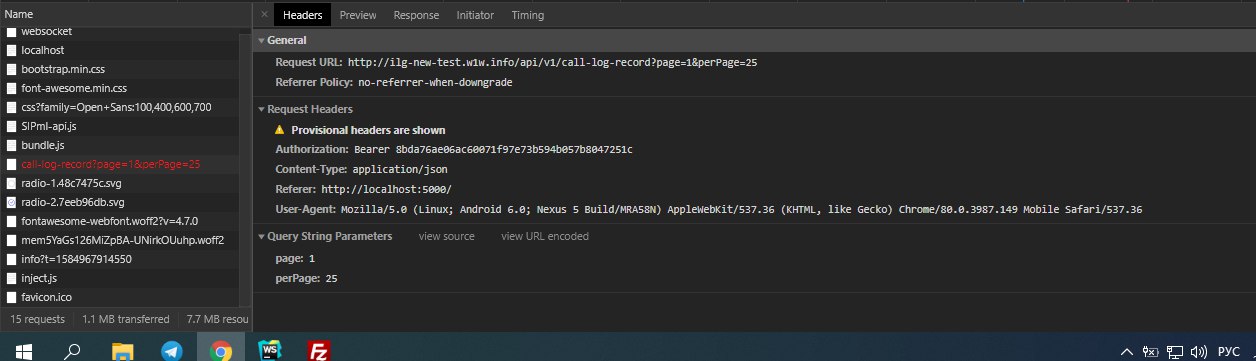Viewport: 1256px width, 361px height.
Task: Select the mem5YaGs126MiZpBA-UNirkOUuhp.woff2 request
Action: click(x=120, y=240)
